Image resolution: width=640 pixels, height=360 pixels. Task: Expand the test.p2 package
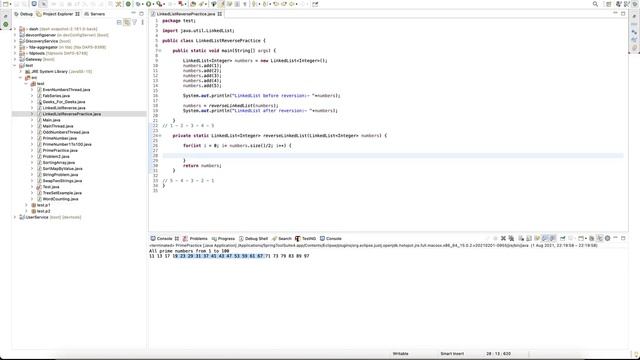tap(27, 211)
